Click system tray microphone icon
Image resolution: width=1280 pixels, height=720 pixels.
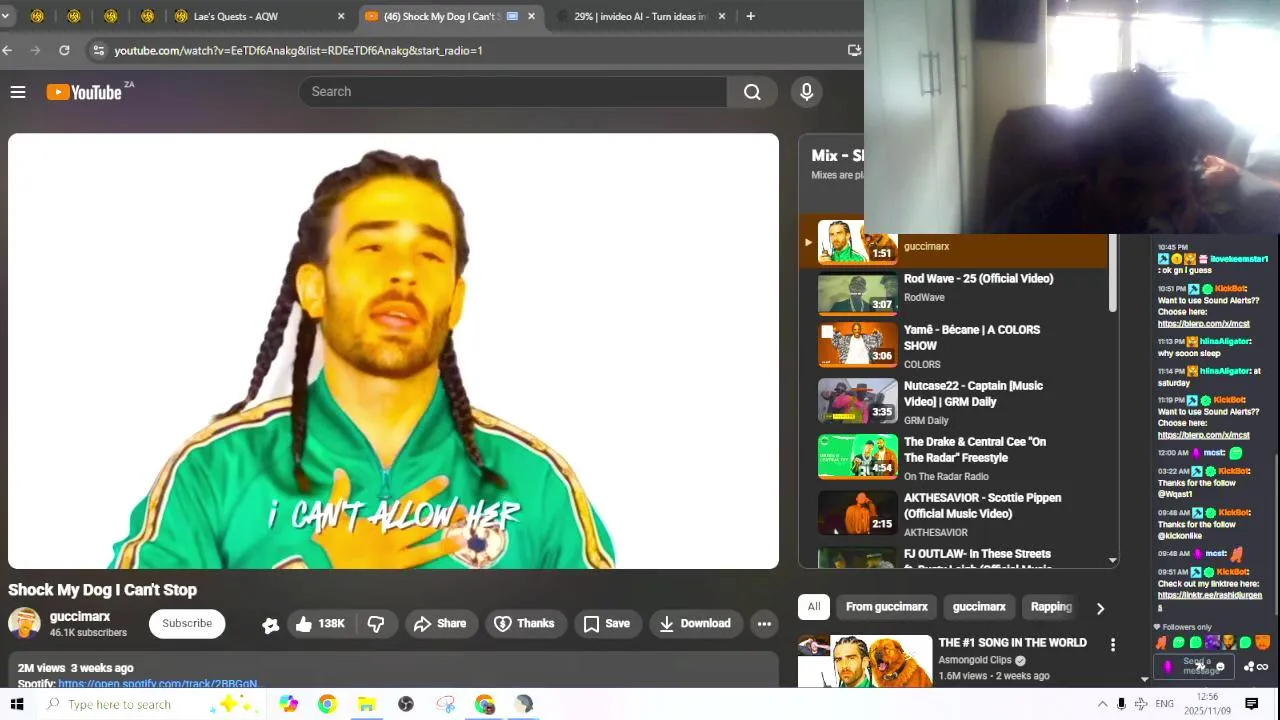1121,704
